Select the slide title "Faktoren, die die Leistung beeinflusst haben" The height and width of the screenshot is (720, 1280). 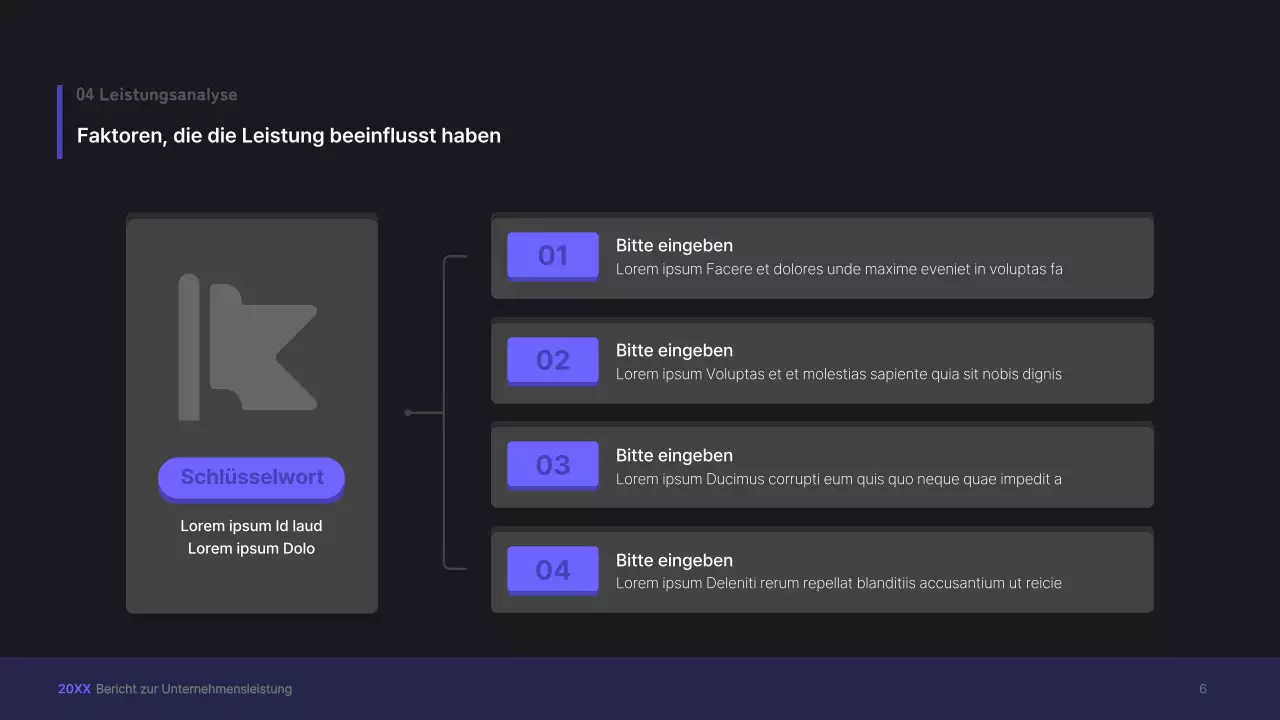click(x=289, y=136)
